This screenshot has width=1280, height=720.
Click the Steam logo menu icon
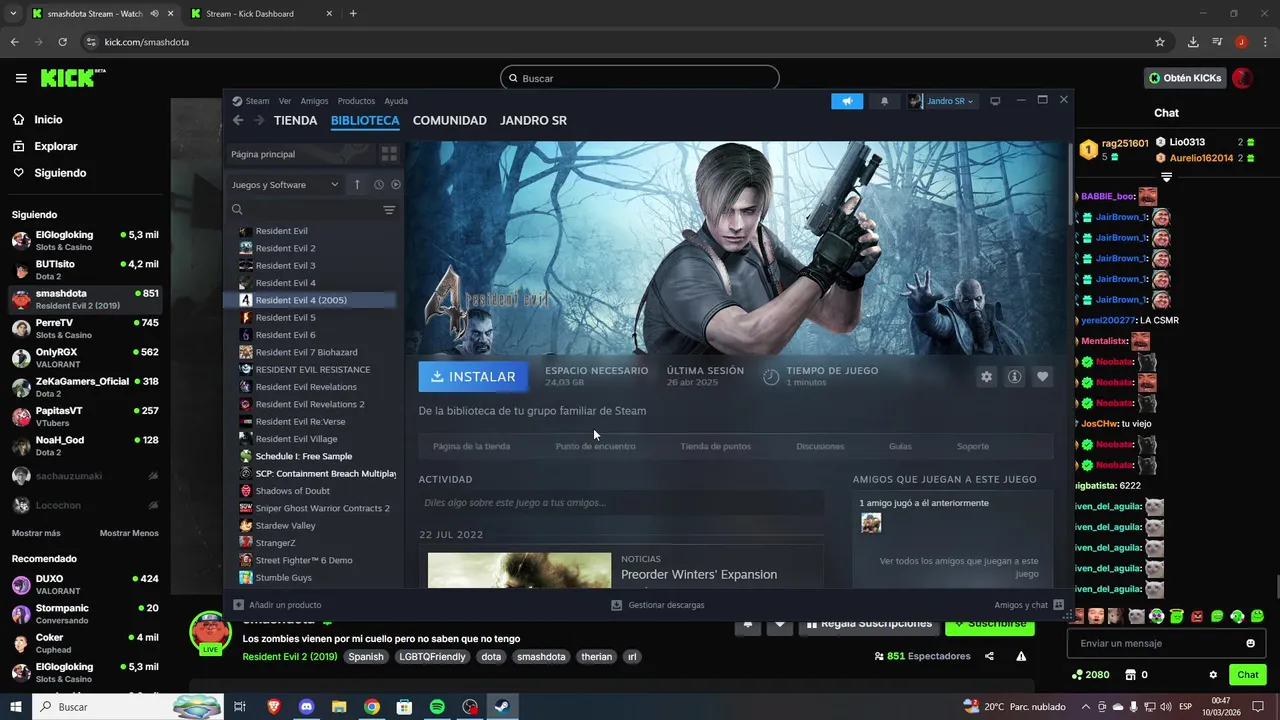pyautogui.click(x=237, y=101)
